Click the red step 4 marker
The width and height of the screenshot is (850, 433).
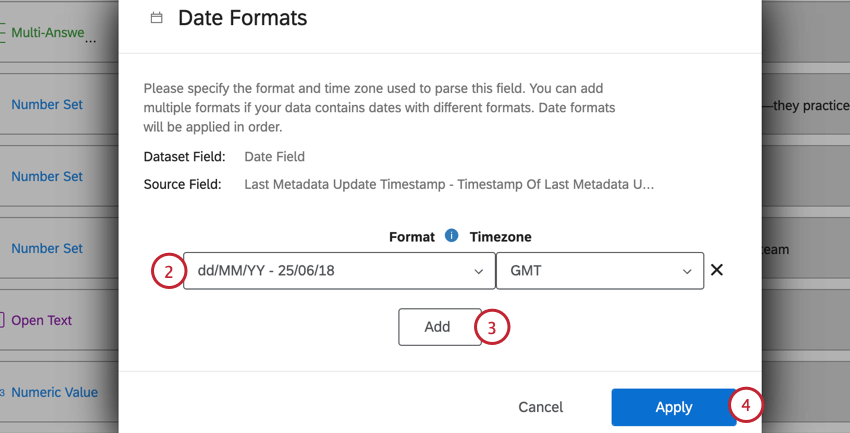[x=746, y=407]
